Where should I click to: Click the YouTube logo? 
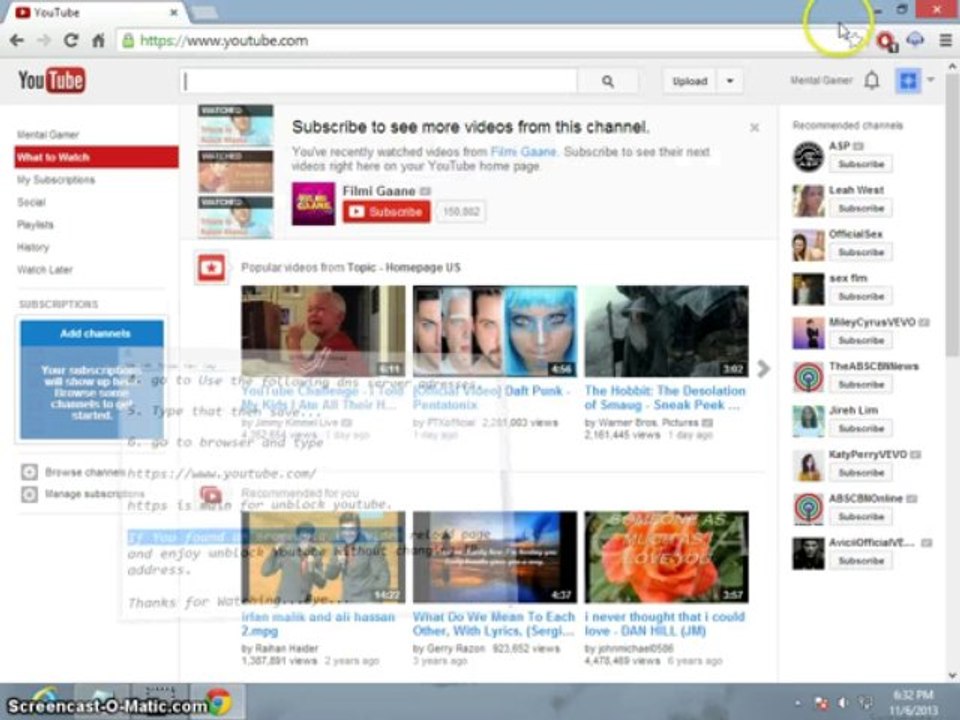51,80
